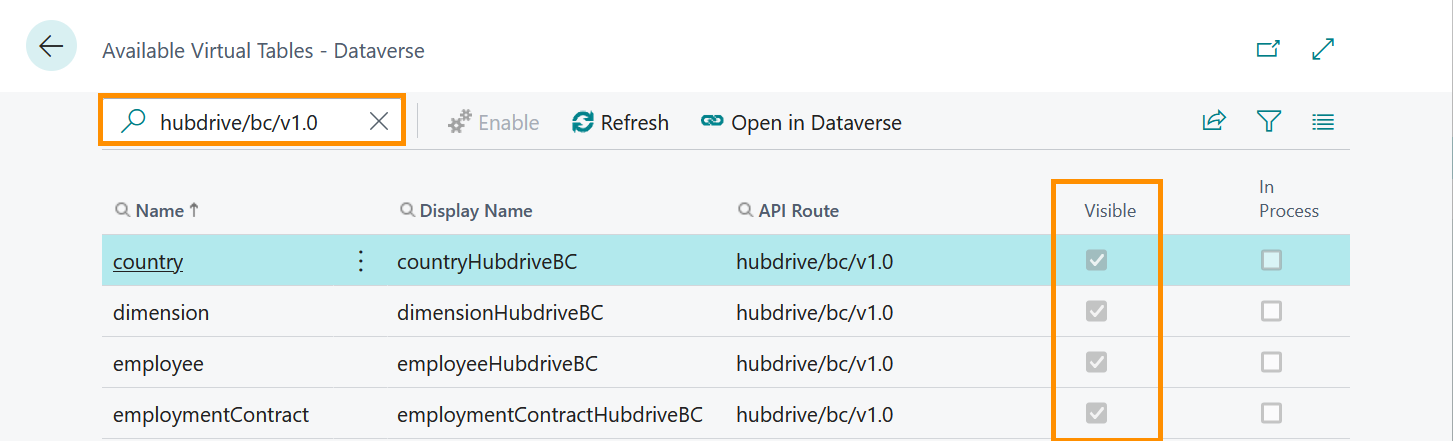Sort by the Name column header
Screen dimensions: 1453x441
click(159, 211)
